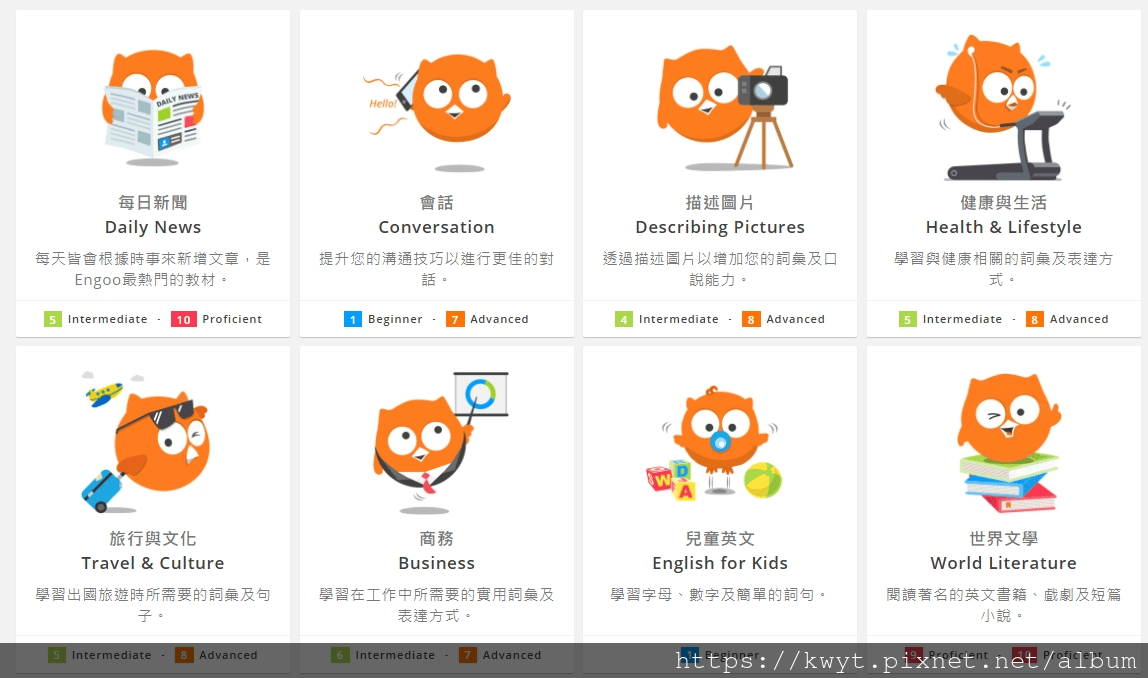Click the description starting 學習出國旅遊

pos(153,605)
